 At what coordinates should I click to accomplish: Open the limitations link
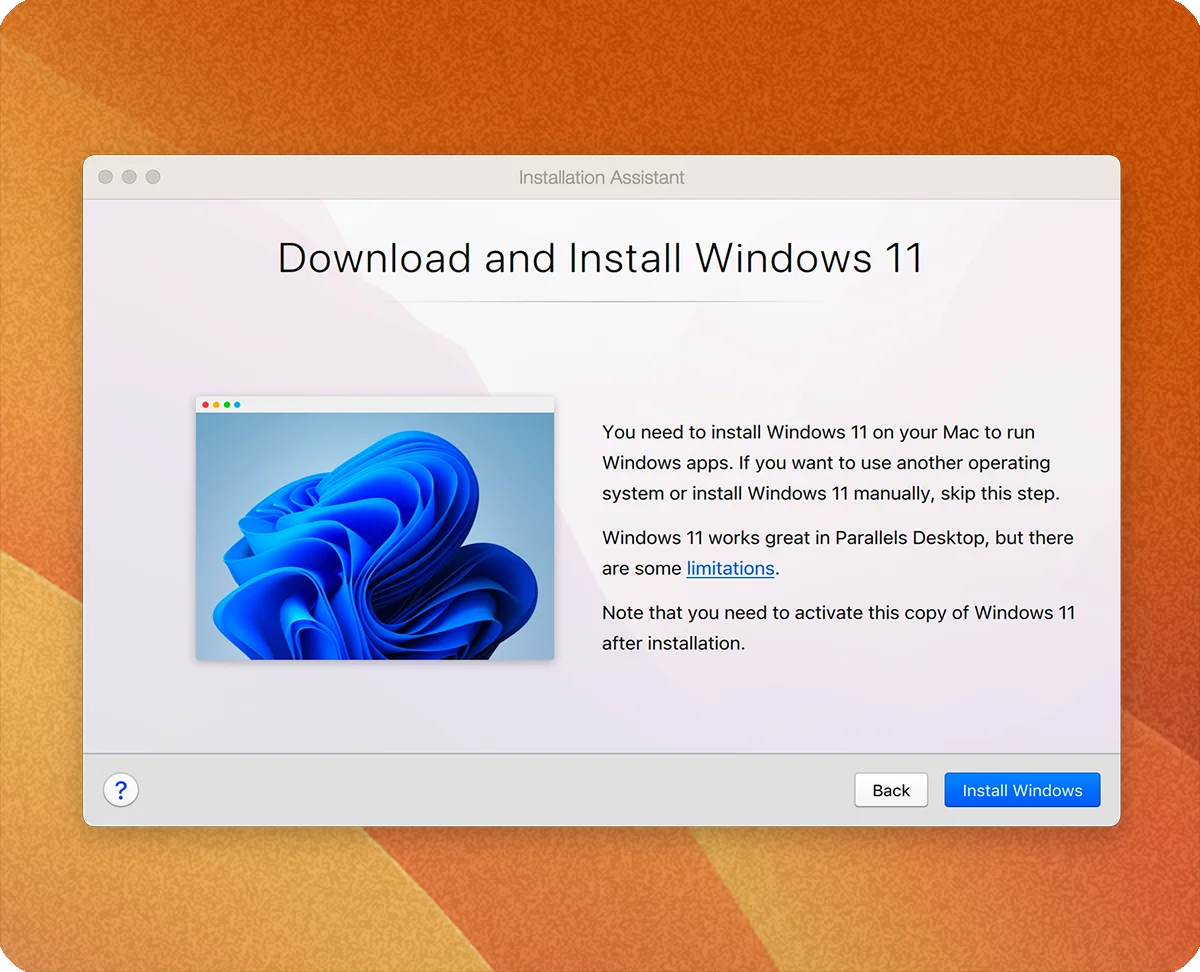[730, 568]
